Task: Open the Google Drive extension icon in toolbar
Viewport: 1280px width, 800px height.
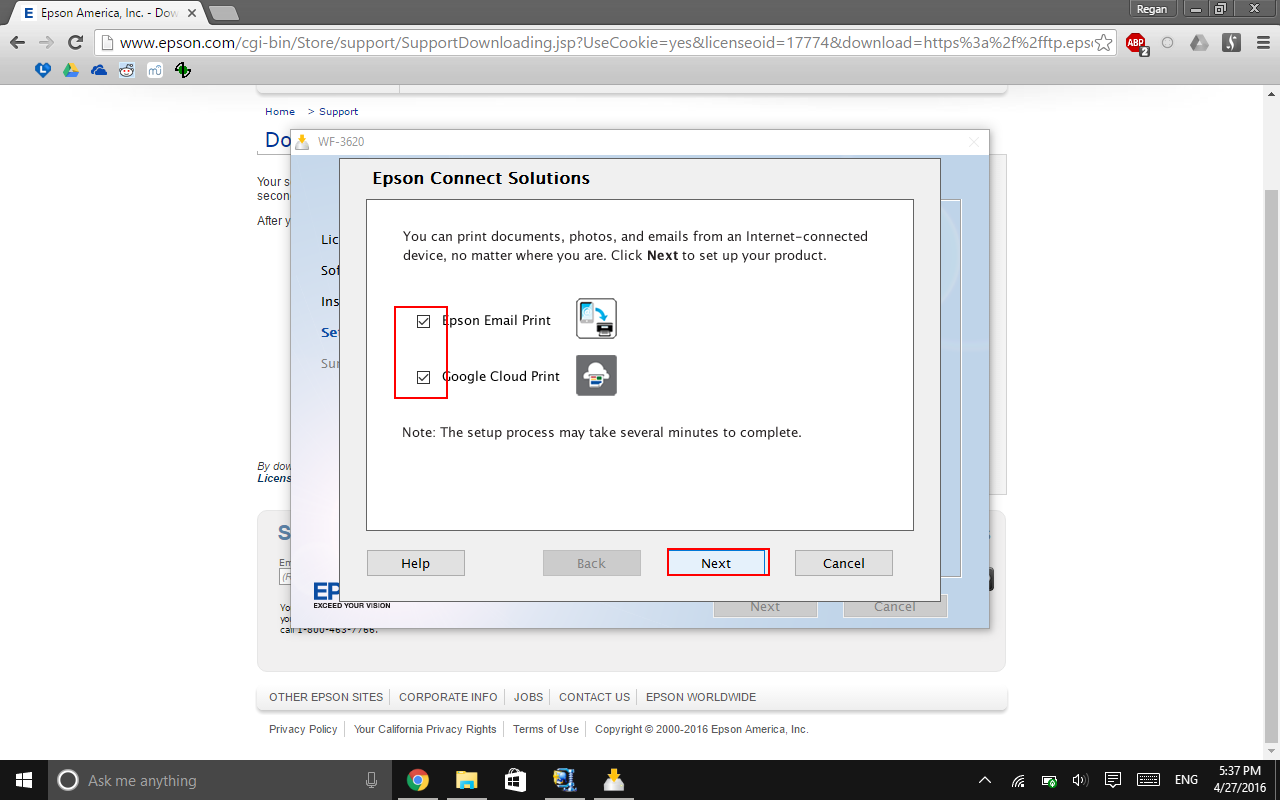Action: [1199, 43]
